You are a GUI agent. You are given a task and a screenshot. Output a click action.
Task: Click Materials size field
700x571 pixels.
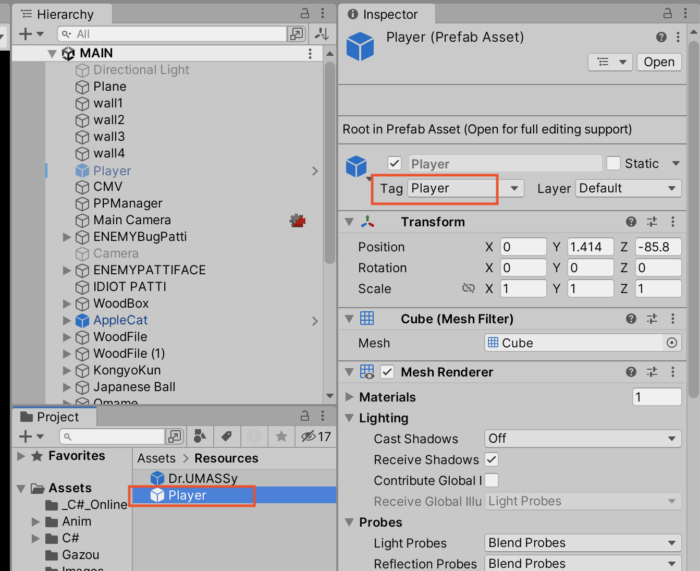(657, 397)
